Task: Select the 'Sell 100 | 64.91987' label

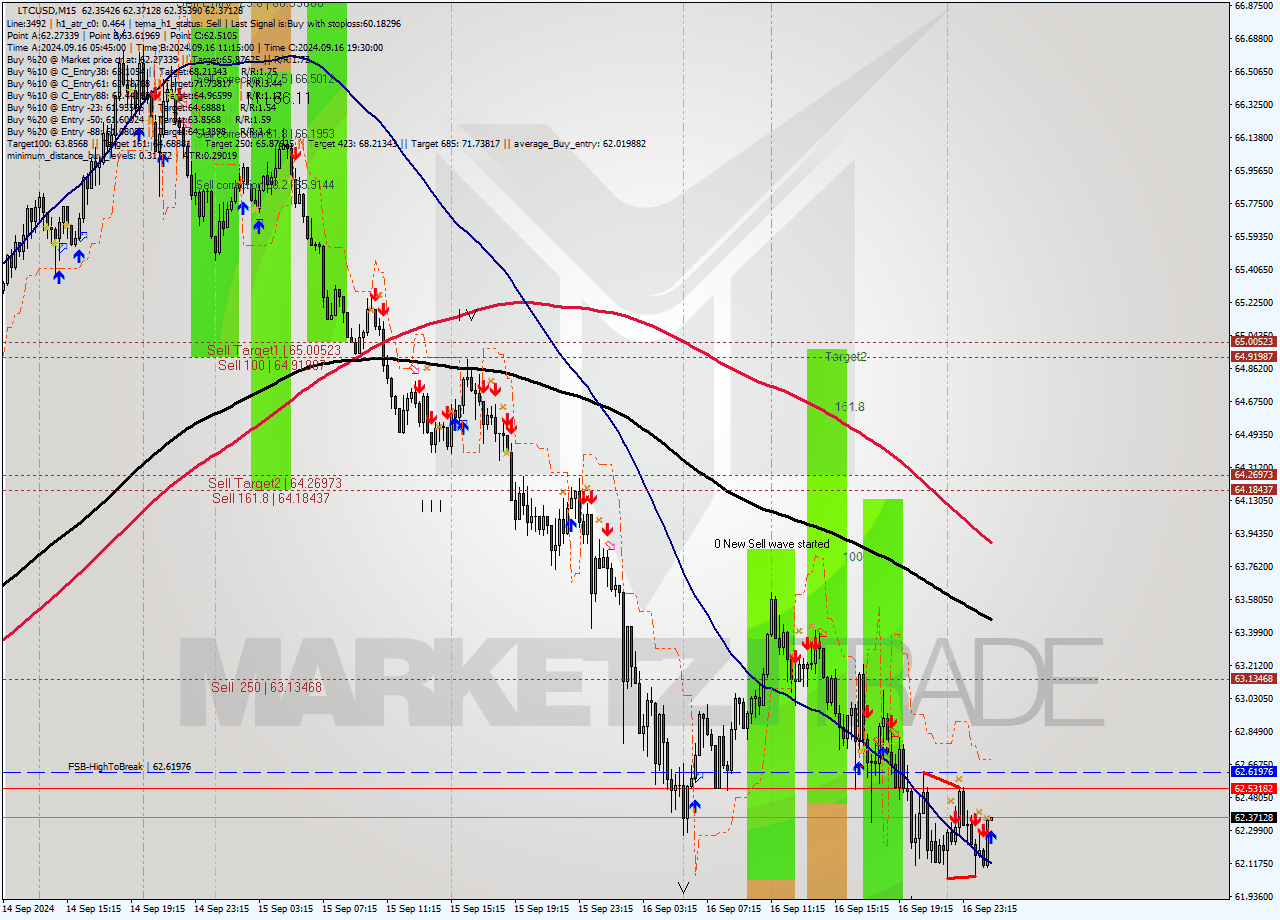Action: [274, 365]
